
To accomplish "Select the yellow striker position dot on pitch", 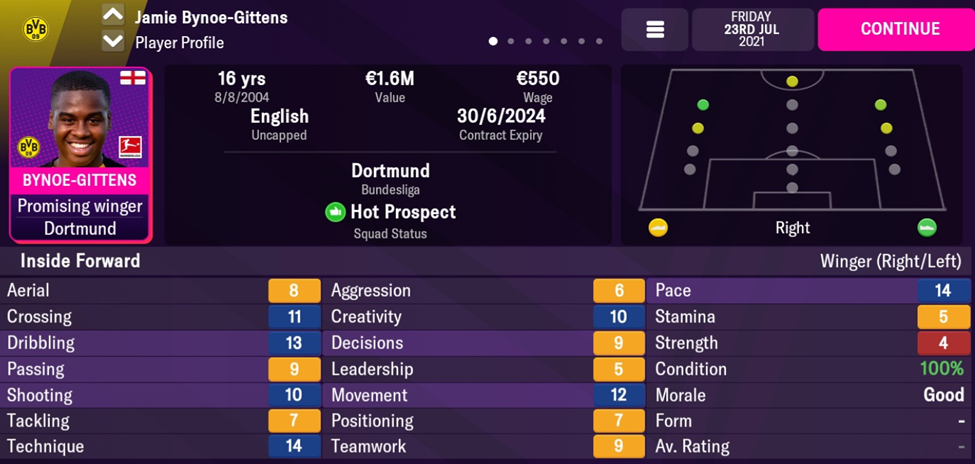I will 792,81.
